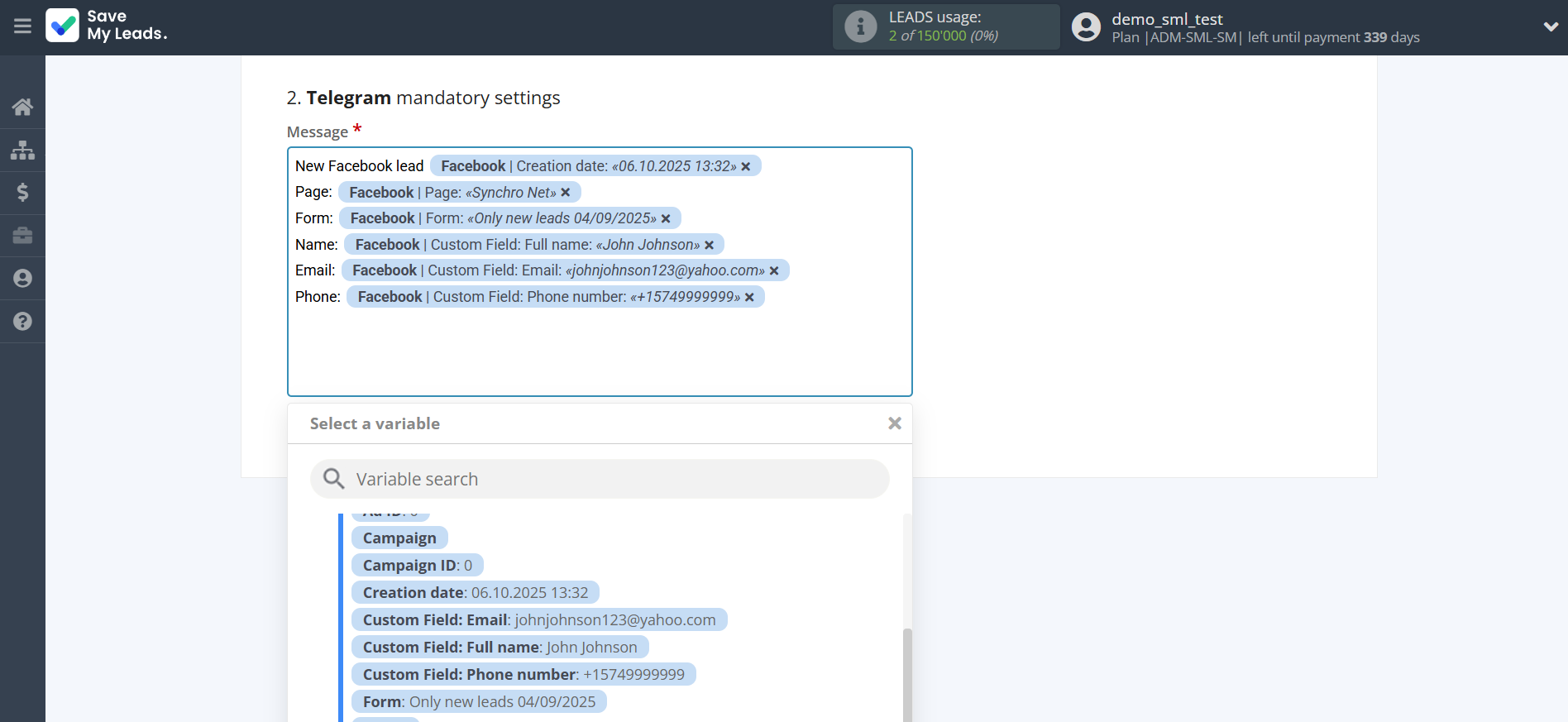Delete the Email custom field tag

tap(774, 271)
